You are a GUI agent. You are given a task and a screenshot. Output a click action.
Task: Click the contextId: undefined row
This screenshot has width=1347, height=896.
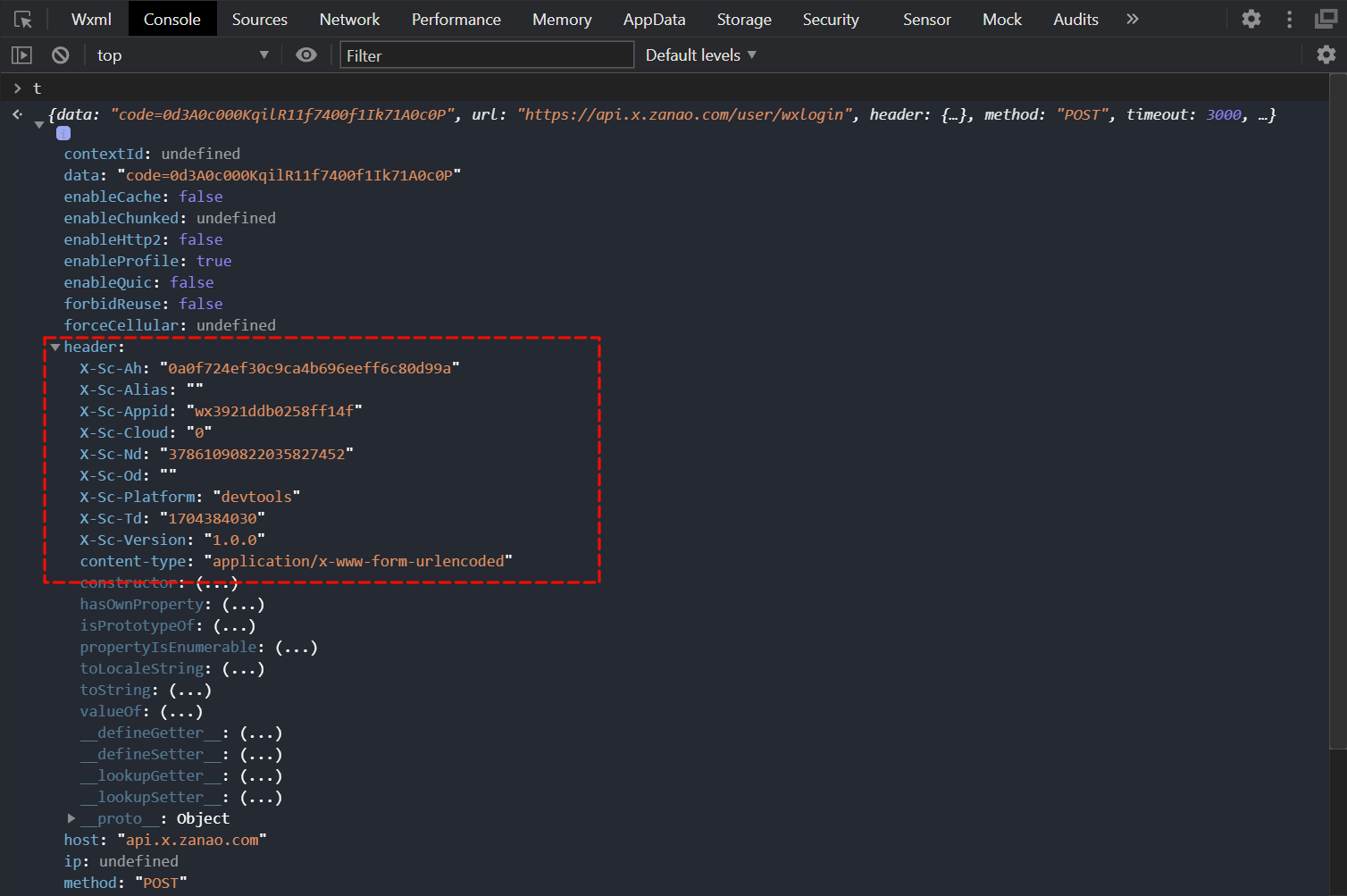152,154
